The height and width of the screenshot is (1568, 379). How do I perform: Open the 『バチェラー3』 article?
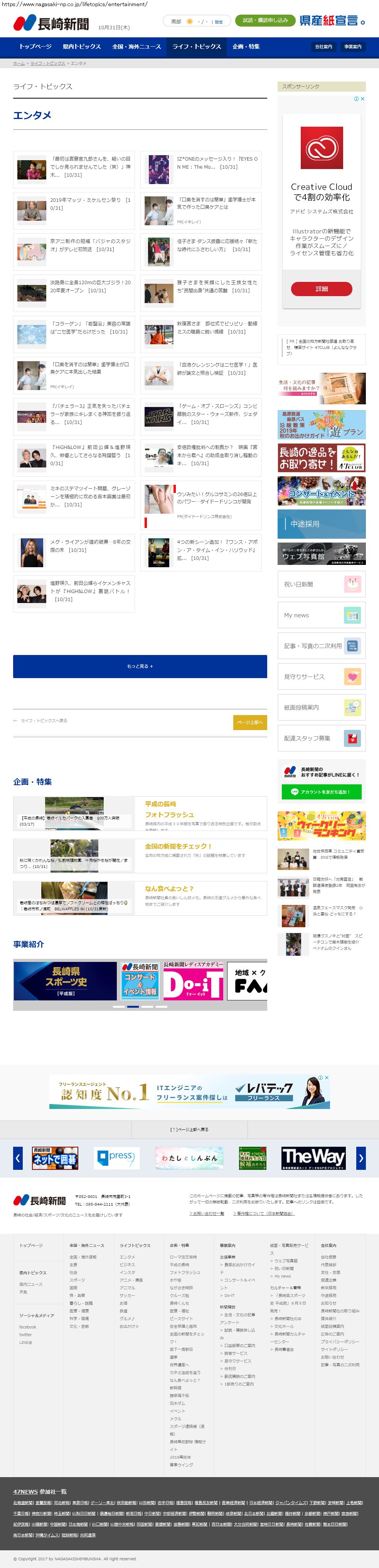pos(74,417)
